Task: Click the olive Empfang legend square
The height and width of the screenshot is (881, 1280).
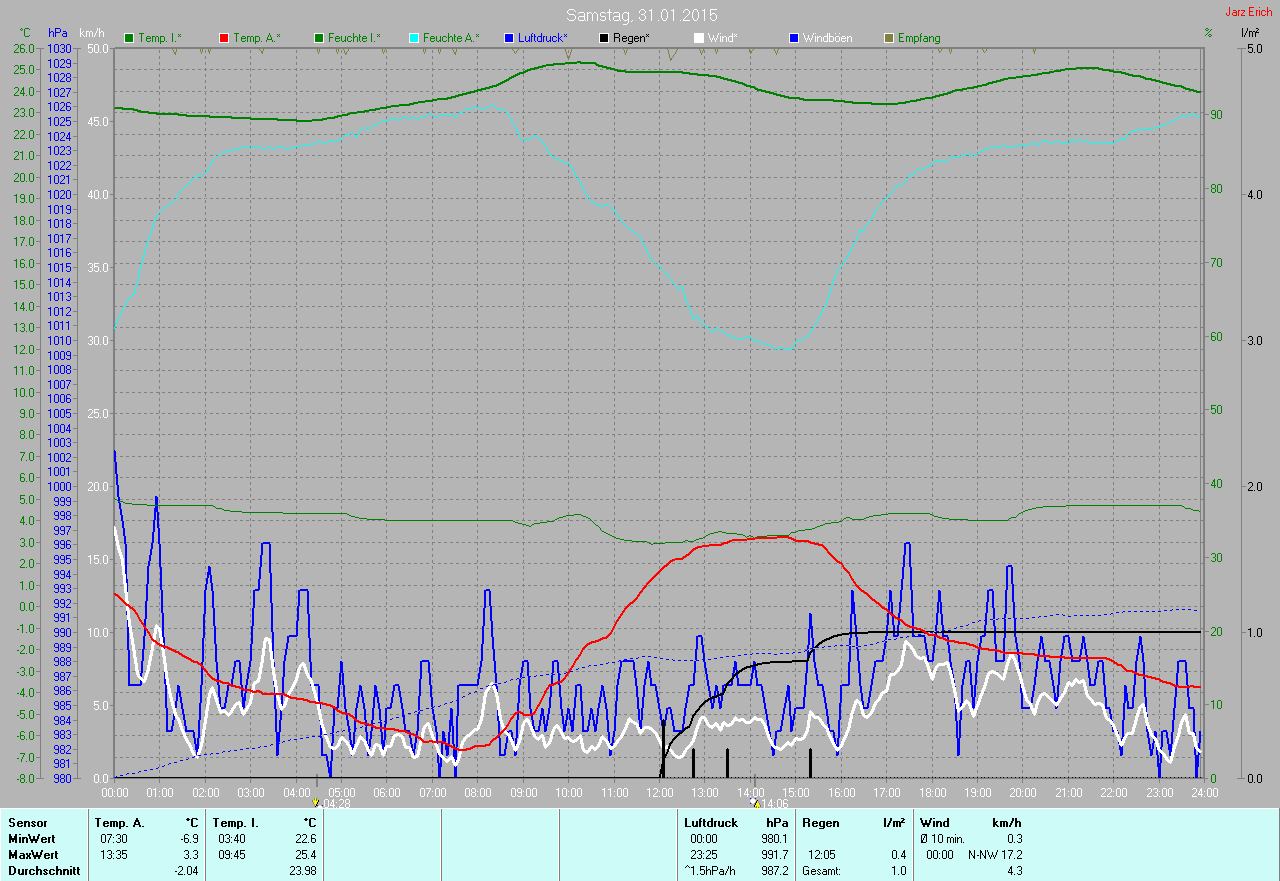Action: [x=889, y=38]
